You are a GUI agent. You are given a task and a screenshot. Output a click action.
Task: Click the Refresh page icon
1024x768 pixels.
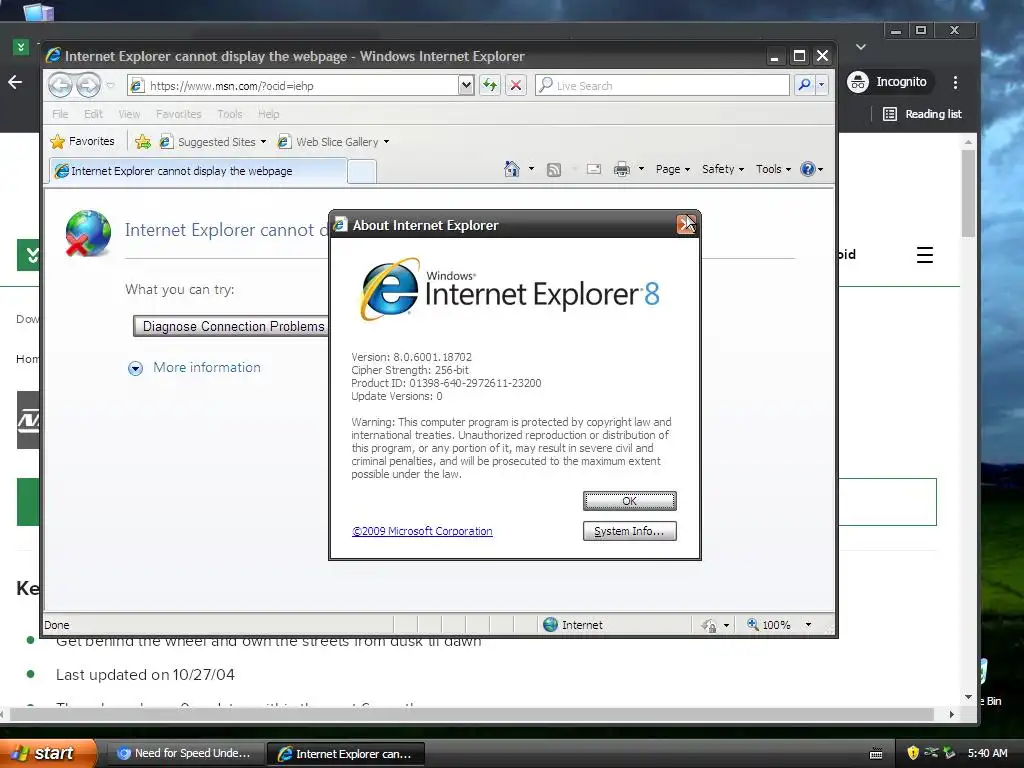point(490,85)
